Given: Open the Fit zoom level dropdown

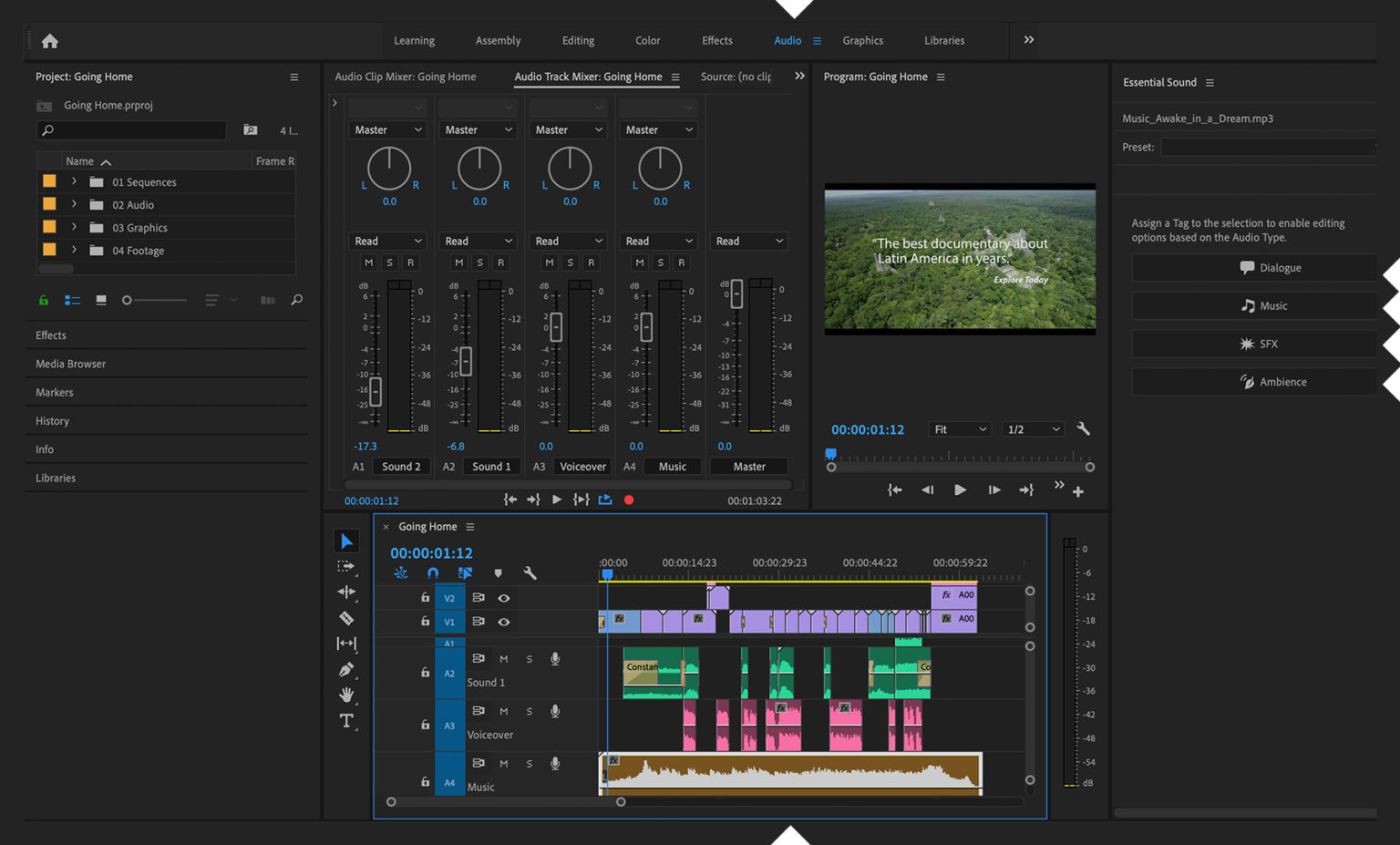Looking at the screenshot, I should pos(960,429).
